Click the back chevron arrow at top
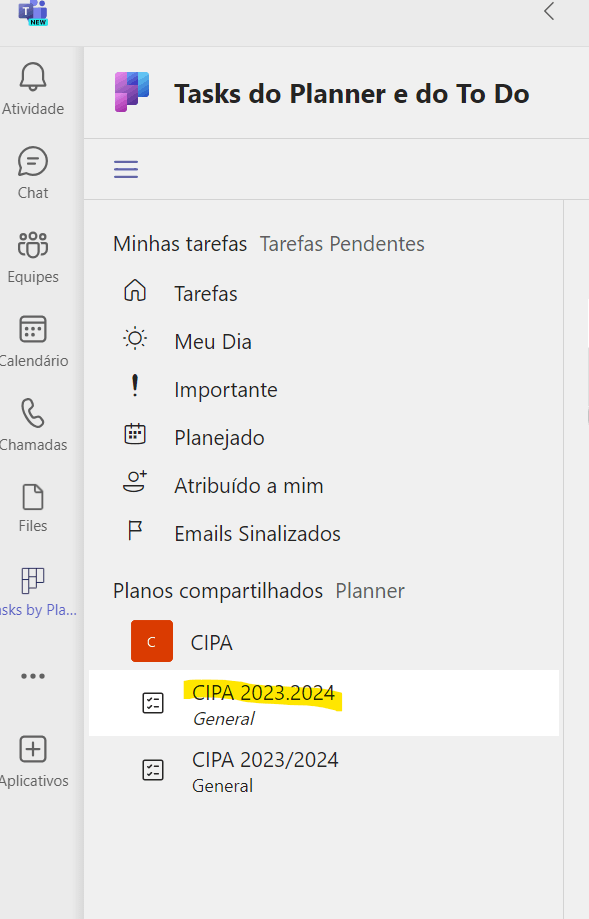Image resolution: width=589 pixels, height=919 pixels. pyautogui.click(x=549, y=11)
